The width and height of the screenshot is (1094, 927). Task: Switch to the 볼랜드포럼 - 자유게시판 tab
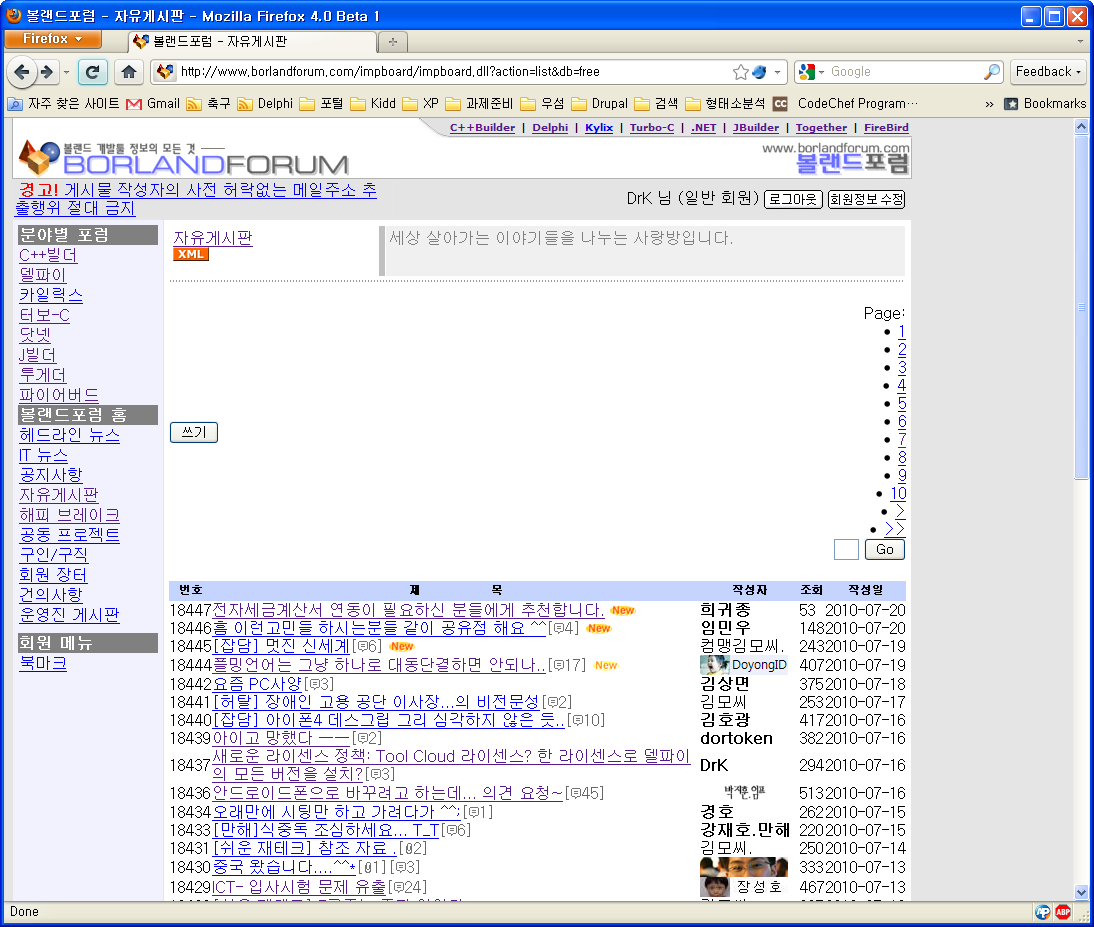tap(252, 42)
